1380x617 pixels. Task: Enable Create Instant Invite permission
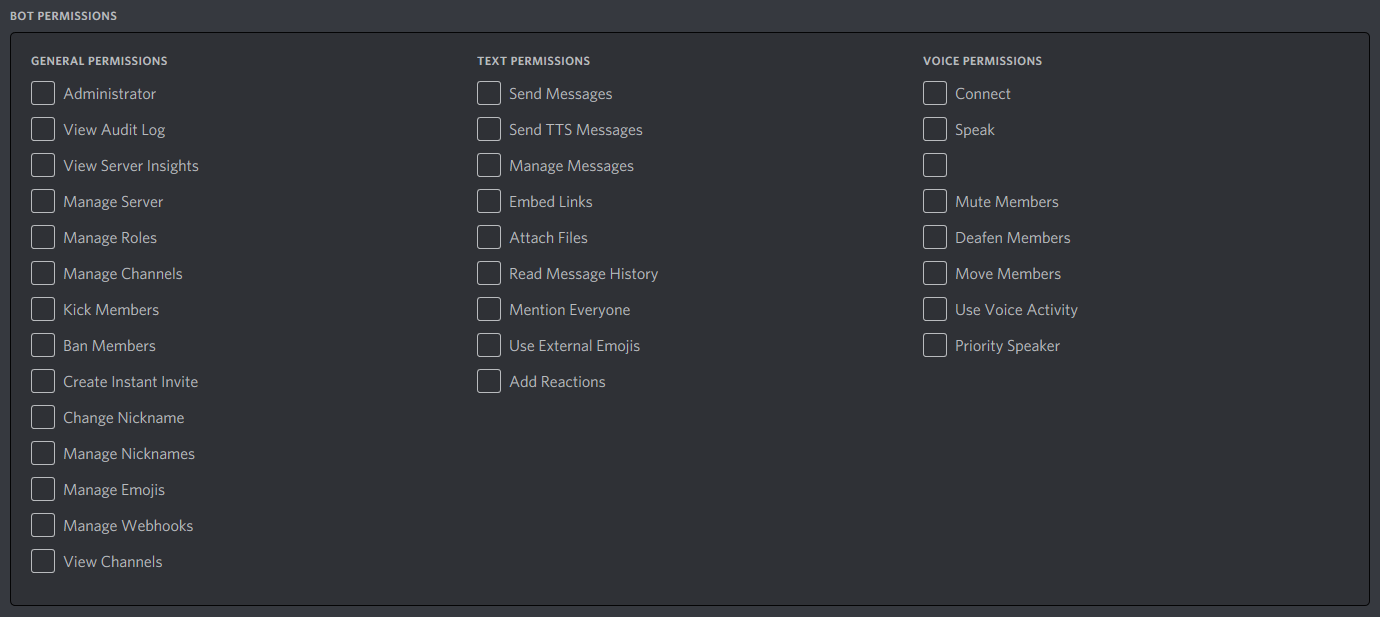tap(43, 380)
